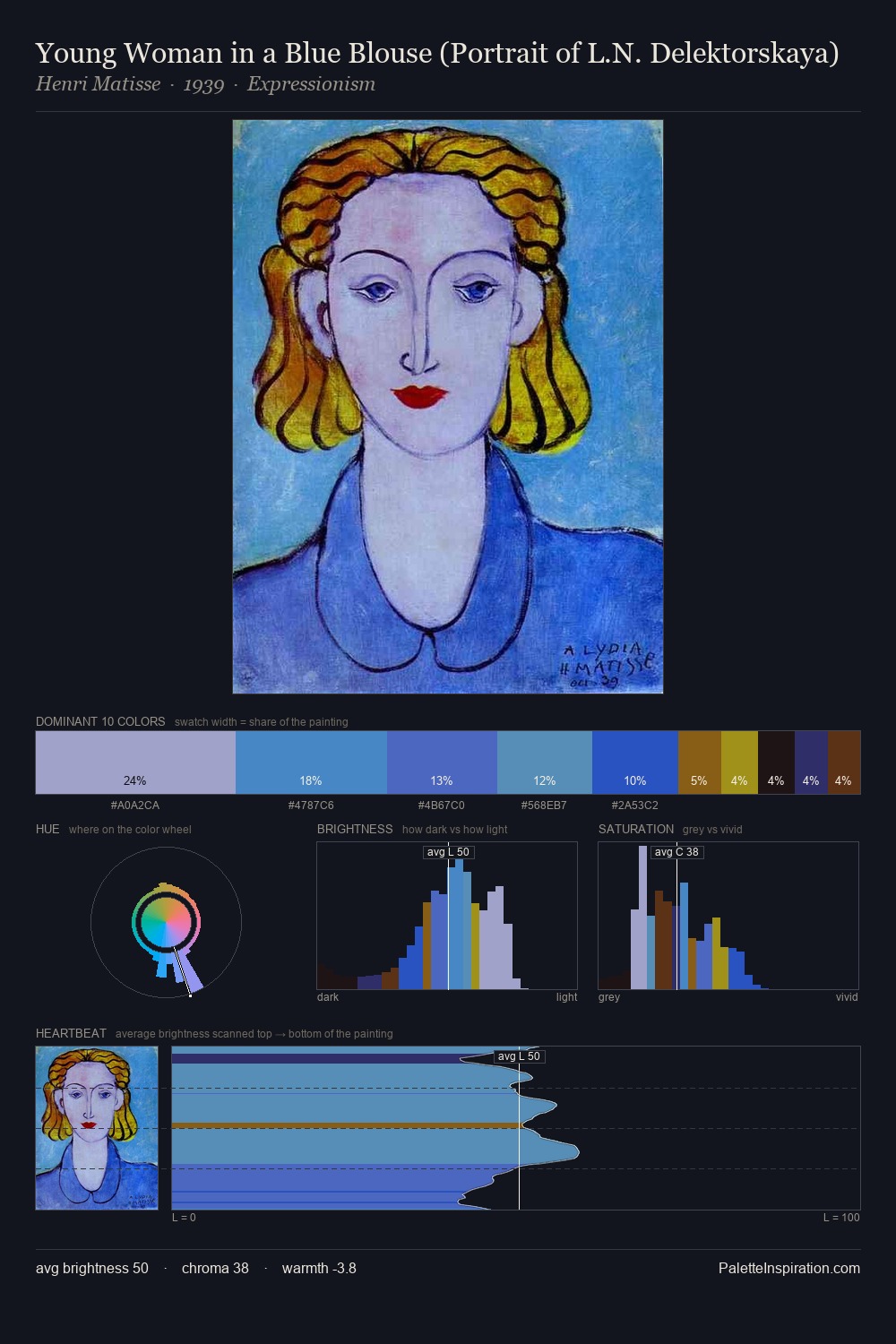Click the L = 0 axis label
The width and height of the screenshot is (896, 1344).
(x=184, y=1218)
